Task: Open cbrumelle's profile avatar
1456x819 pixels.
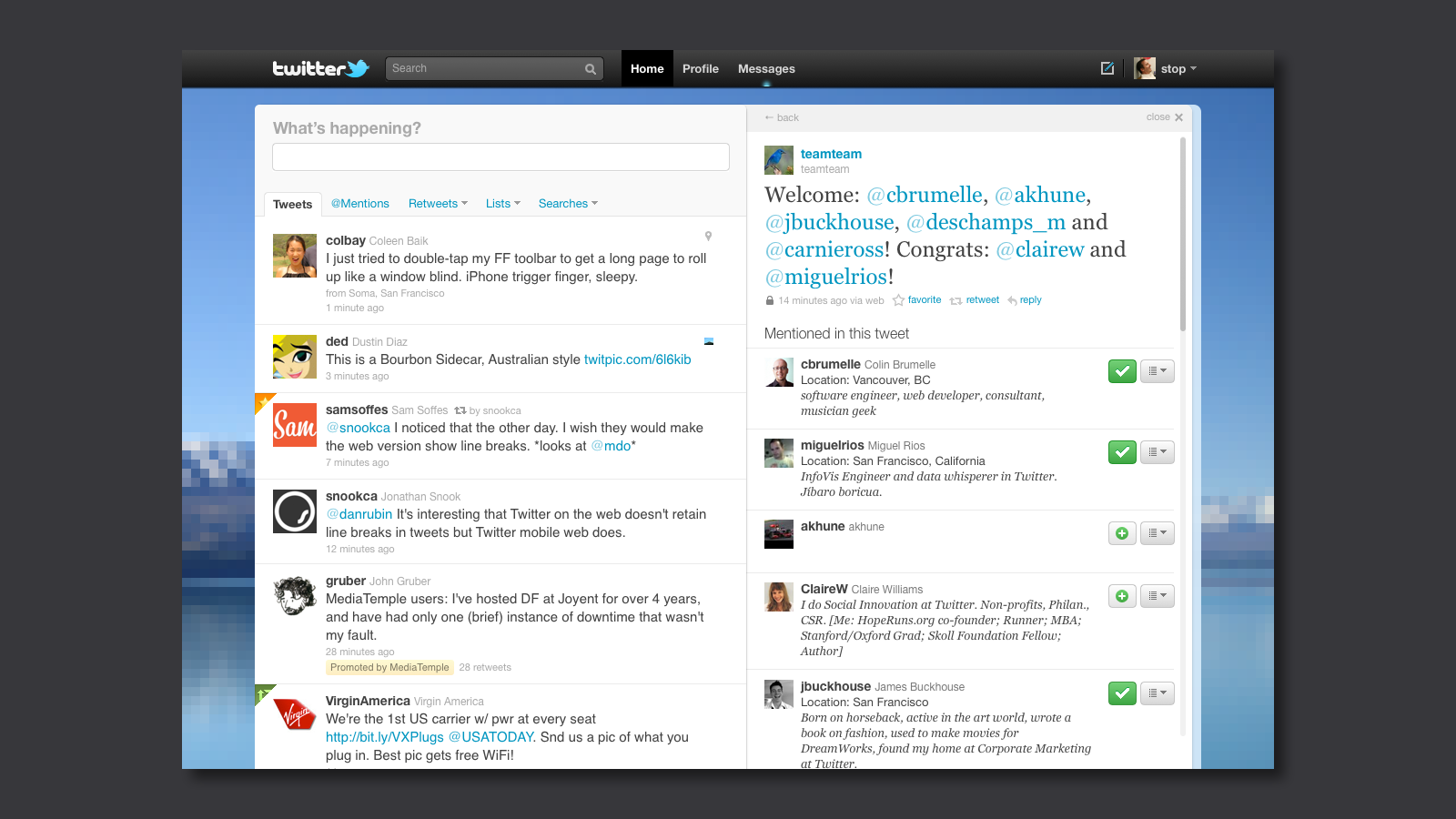Action: pyautogui.click(x=779, y=372)
